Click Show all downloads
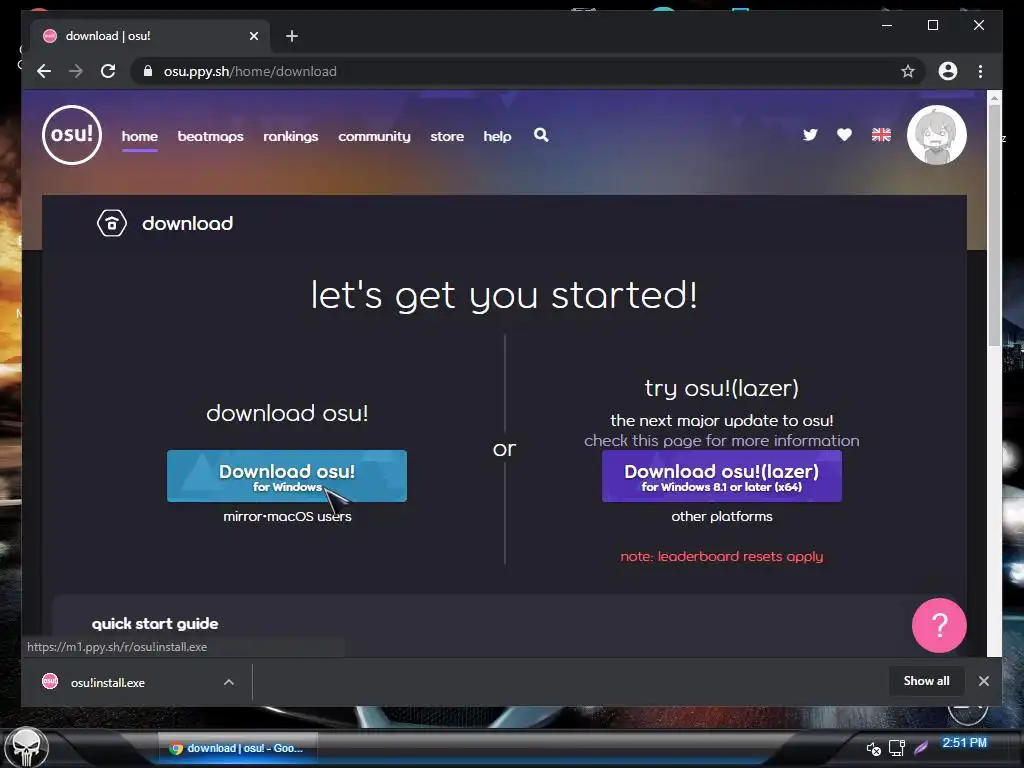1024x768 pixels. click(926, 680)
